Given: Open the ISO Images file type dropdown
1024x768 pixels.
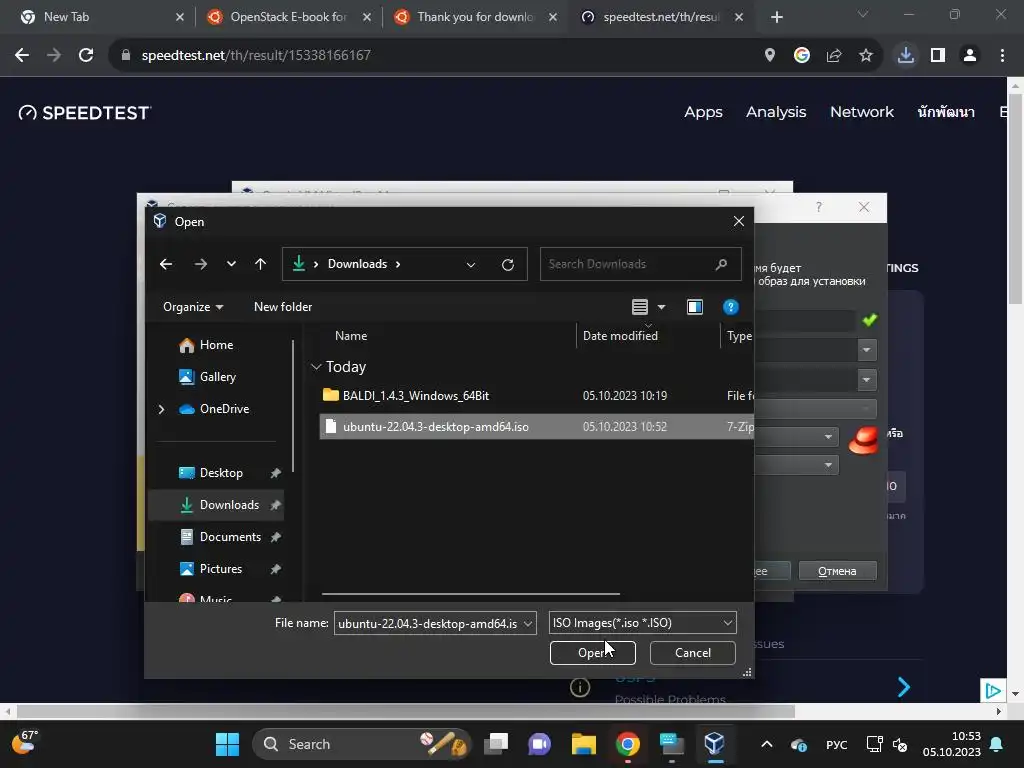Looking at the screenshot, I should pos(643,623).
